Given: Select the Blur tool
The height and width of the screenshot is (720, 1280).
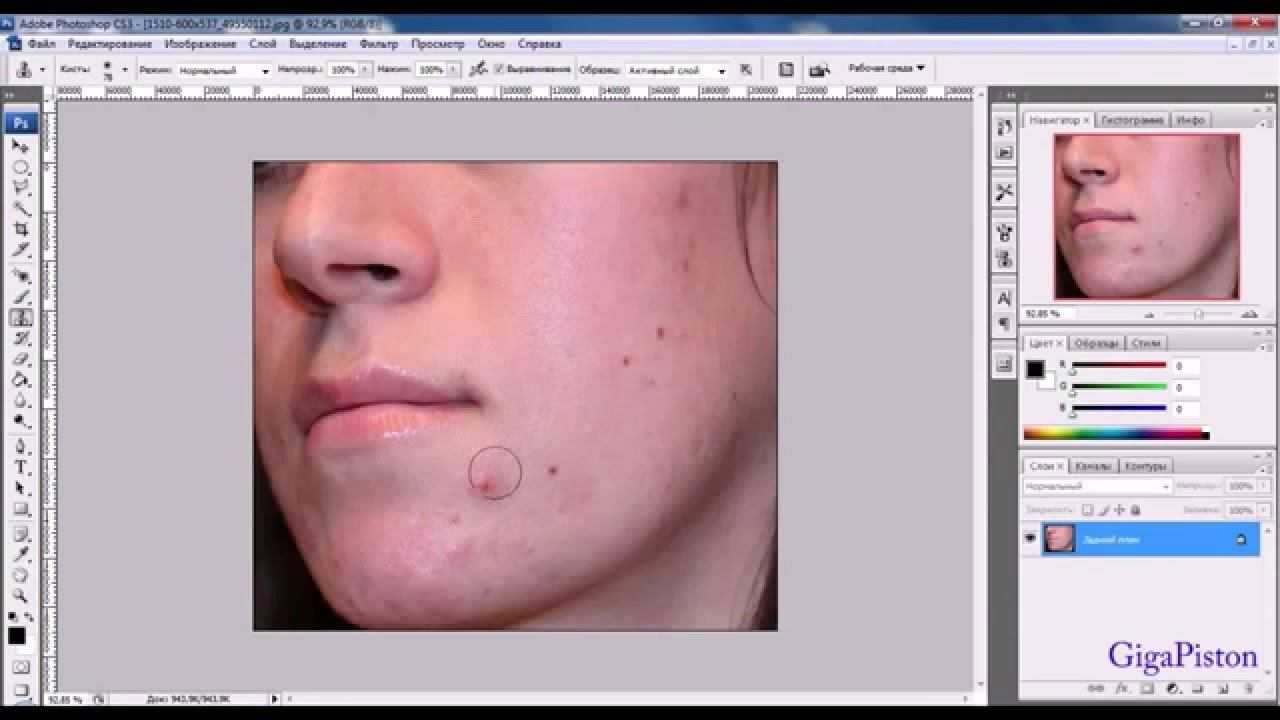Looking at the screenshot, I should click(21, 401).
